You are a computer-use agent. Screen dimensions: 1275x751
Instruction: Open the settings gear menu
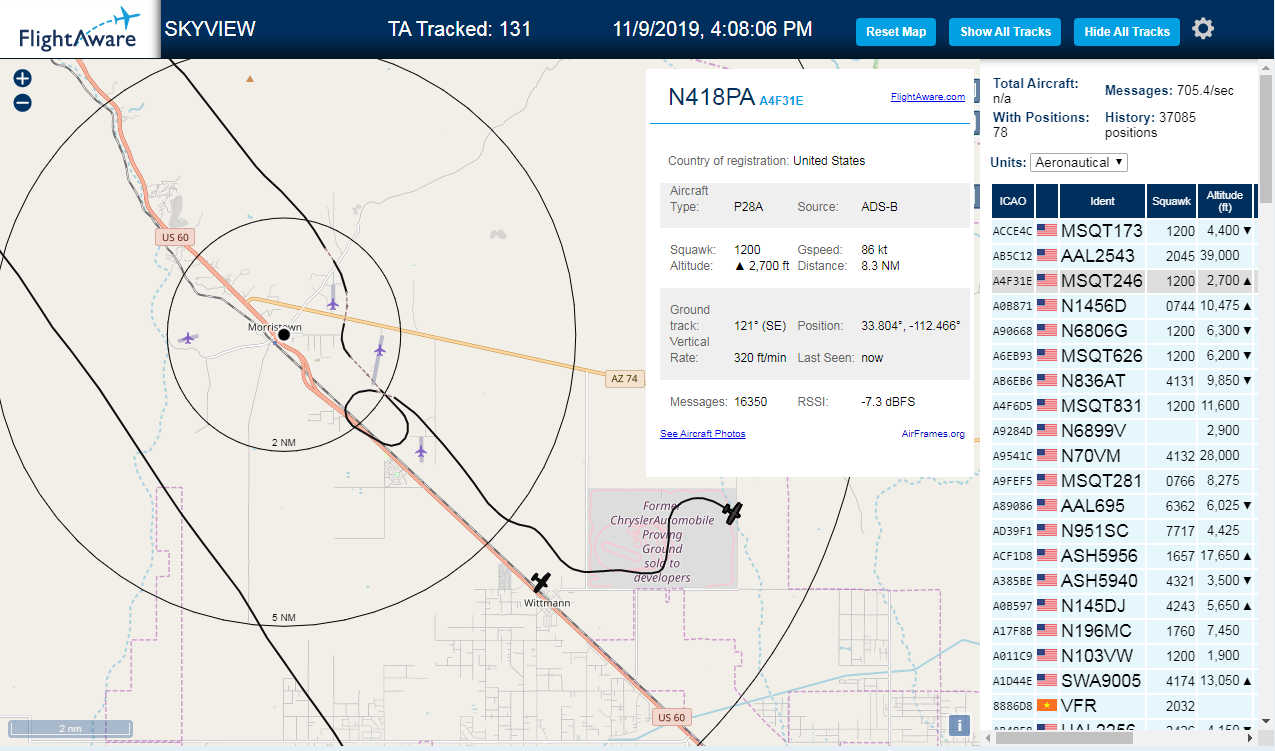point(1203,29)
